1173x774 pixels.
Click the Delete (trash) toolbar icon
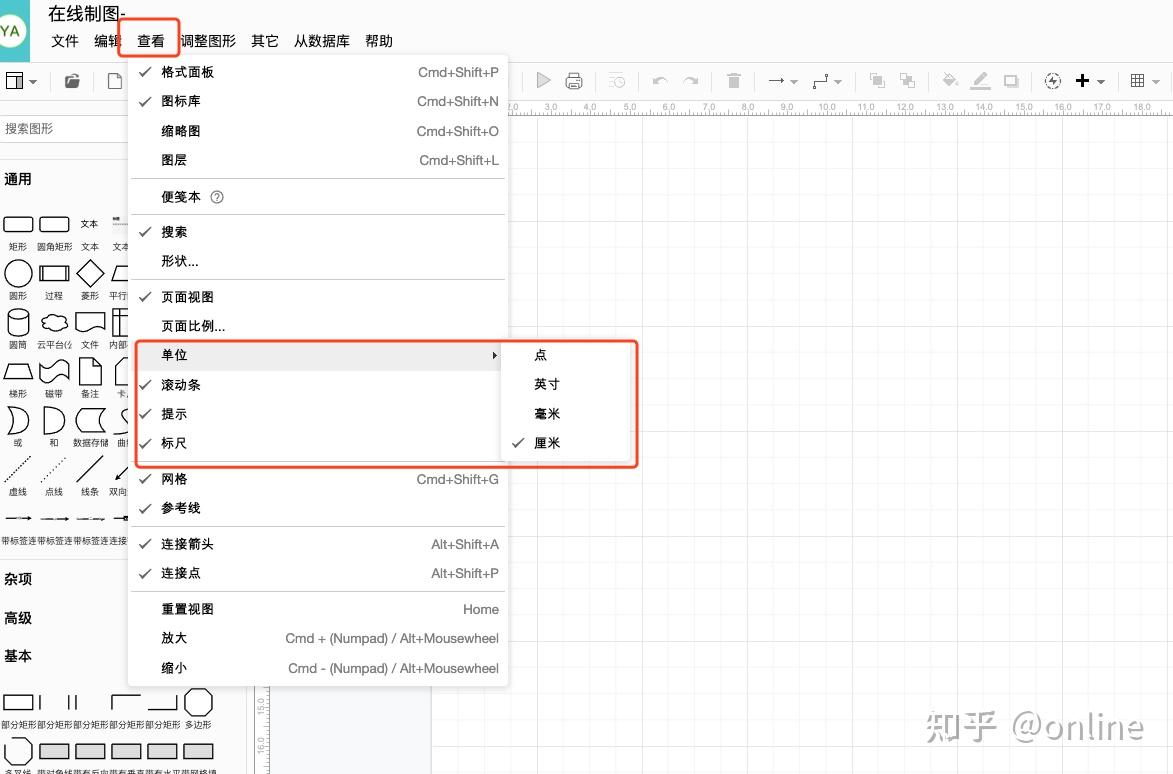734,81
